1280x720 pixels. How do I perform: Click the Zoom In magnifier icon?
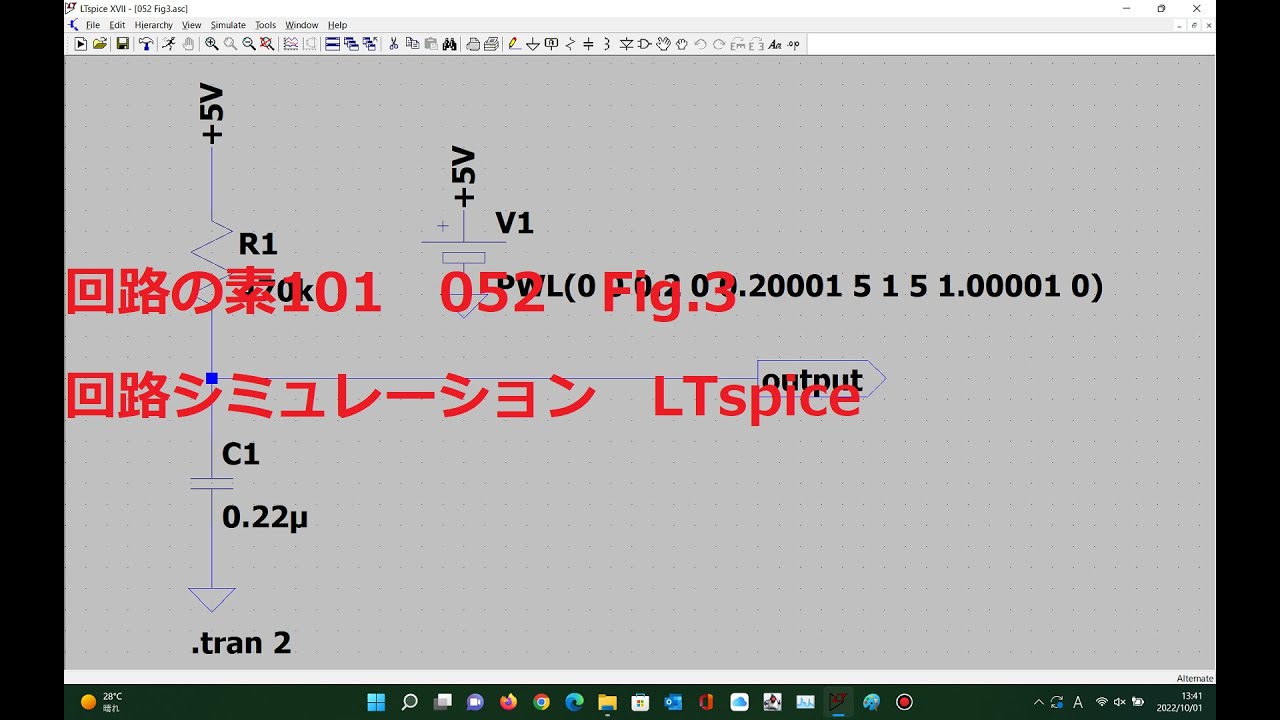(x=211, y=44)
